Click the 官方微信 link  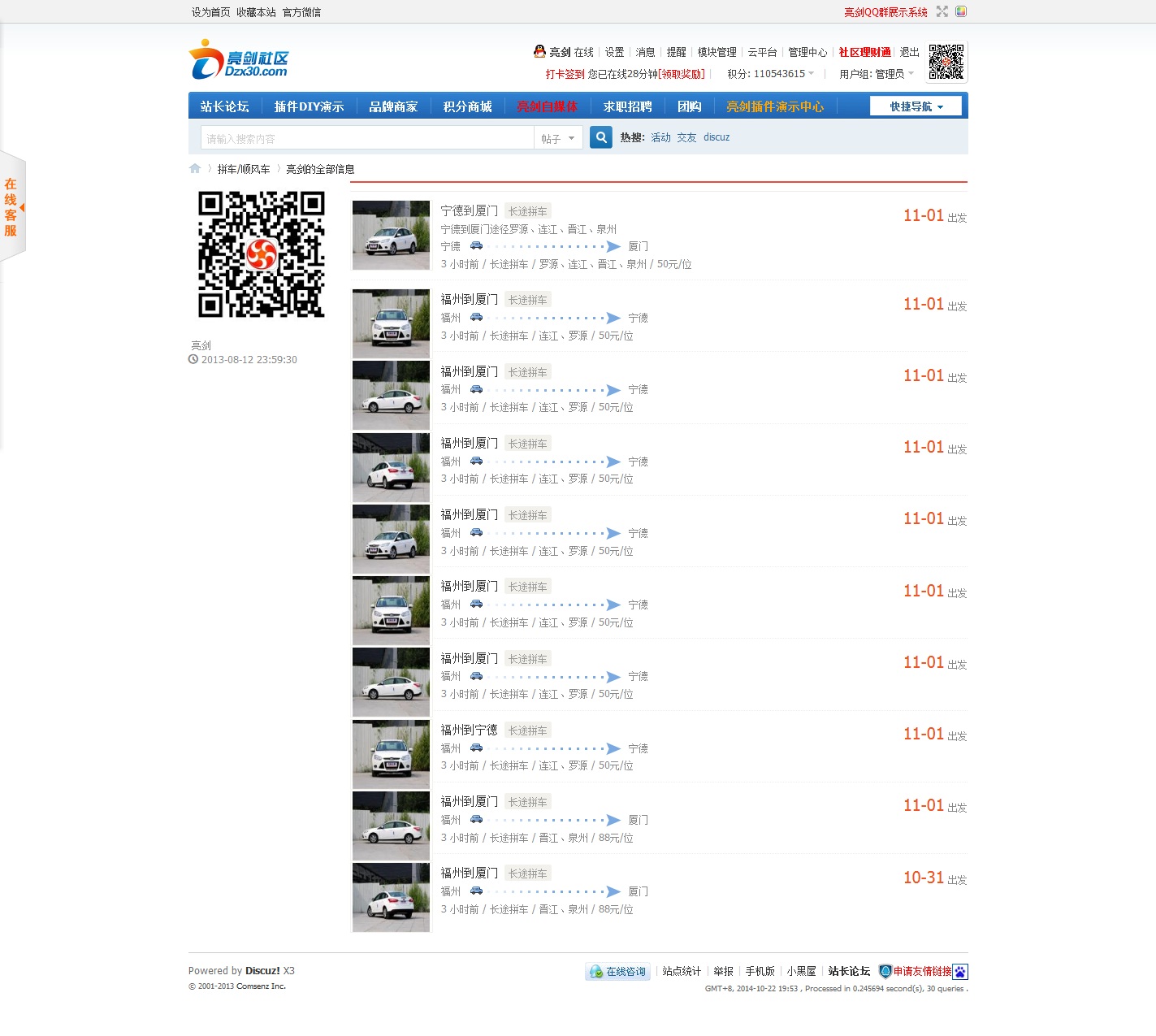[301, 12]
